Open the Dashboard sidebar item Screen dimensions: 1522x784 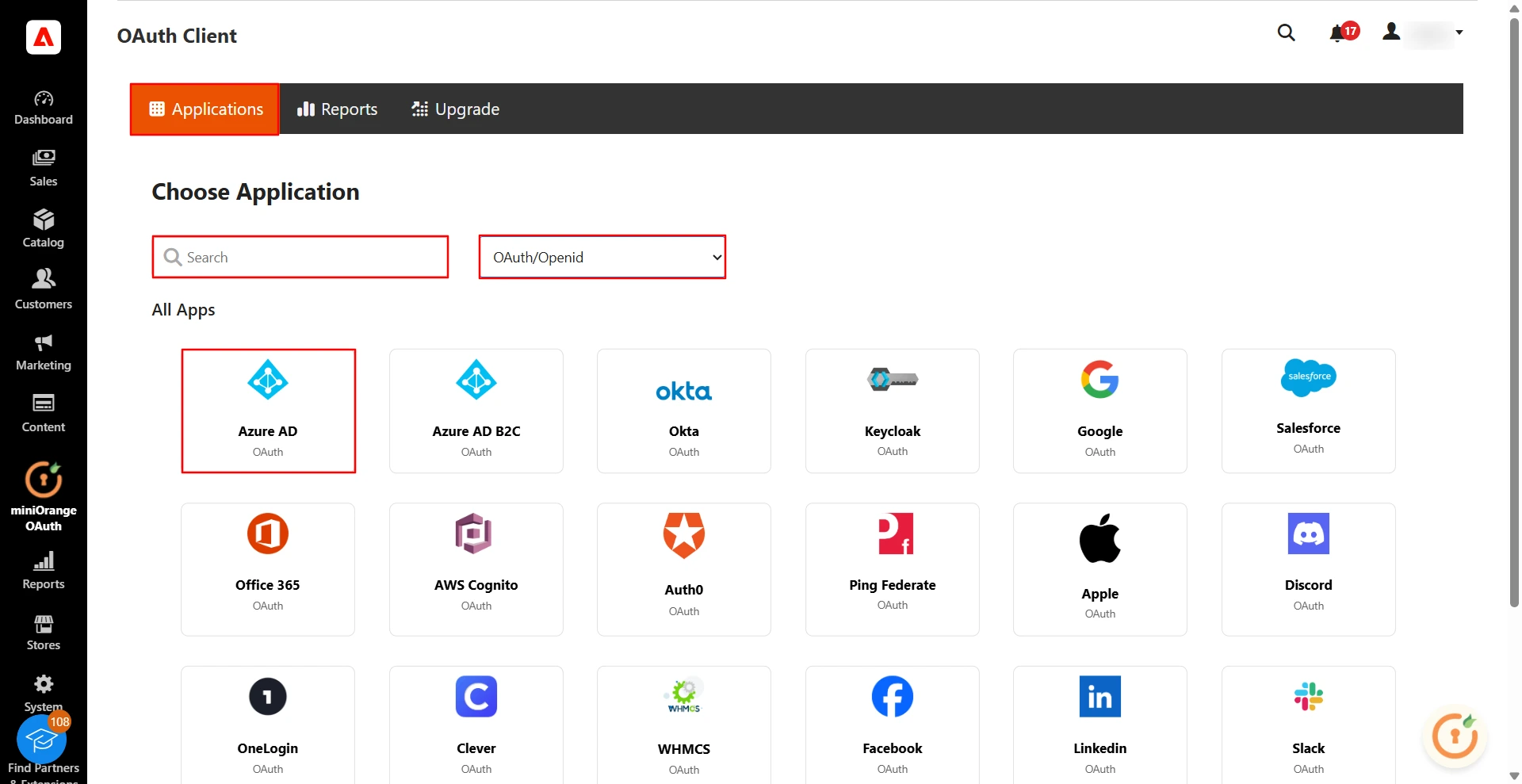(x=44, y=109)
